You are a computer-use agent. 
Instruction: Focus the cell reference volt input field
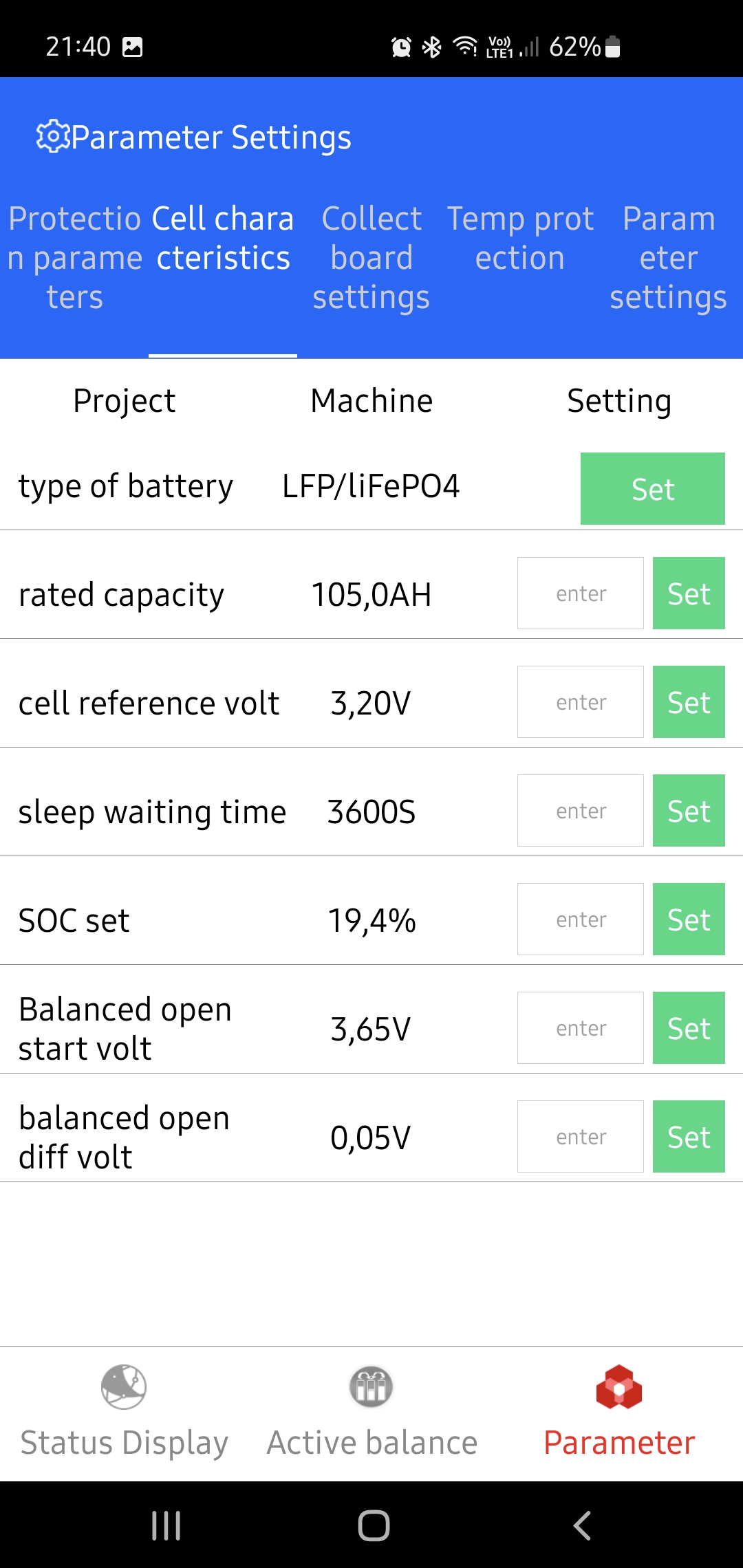[581, 701]
